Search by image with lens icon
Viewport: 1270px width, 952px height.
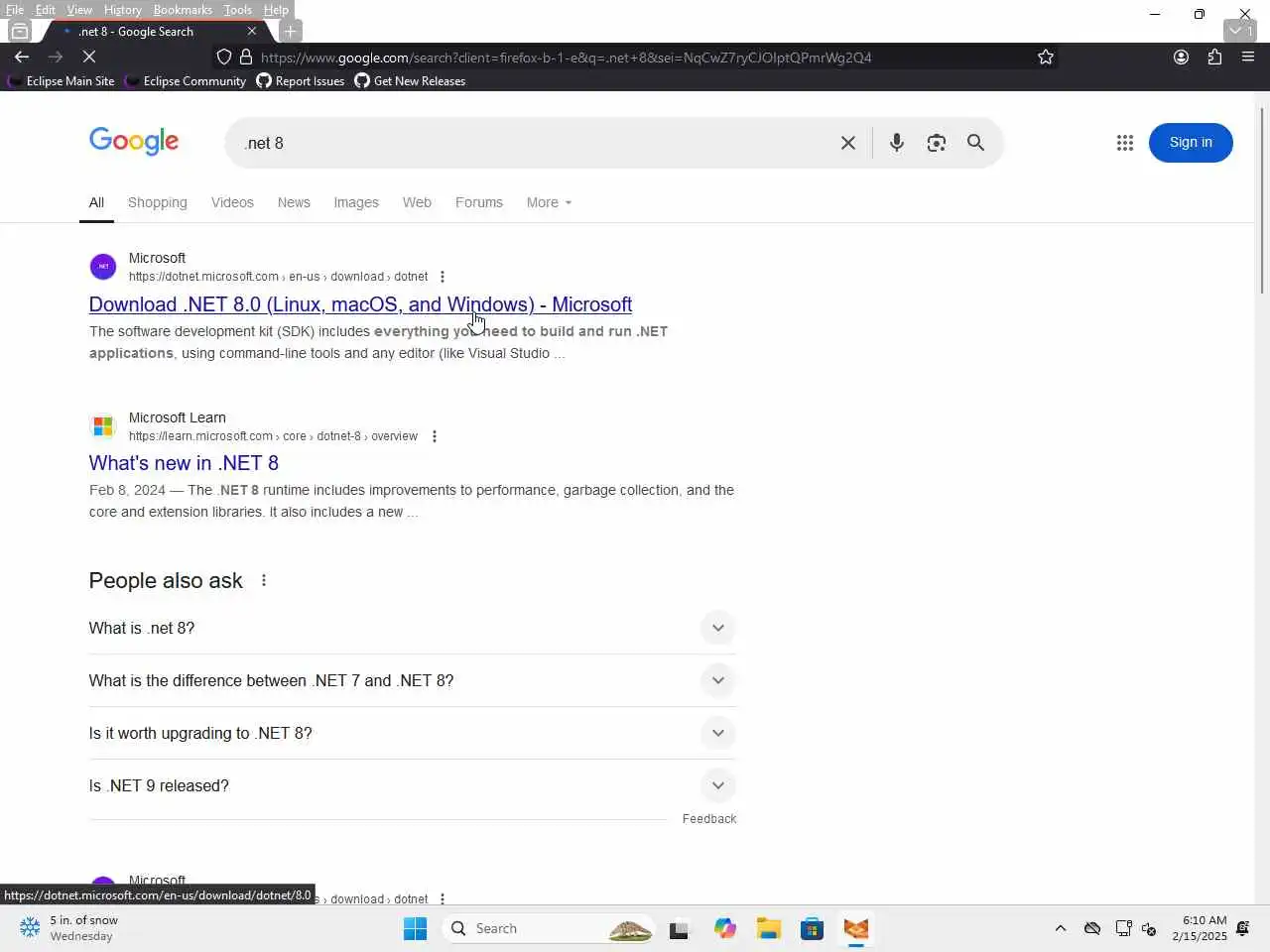click(x=937, y=143)
